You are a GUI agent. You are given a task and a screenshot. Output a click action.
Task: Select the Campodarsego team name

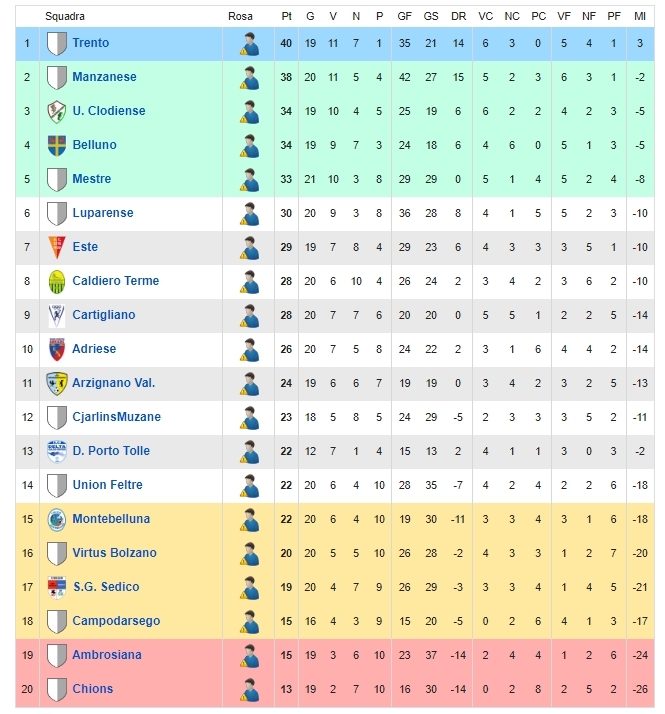[x=116, y=621]
